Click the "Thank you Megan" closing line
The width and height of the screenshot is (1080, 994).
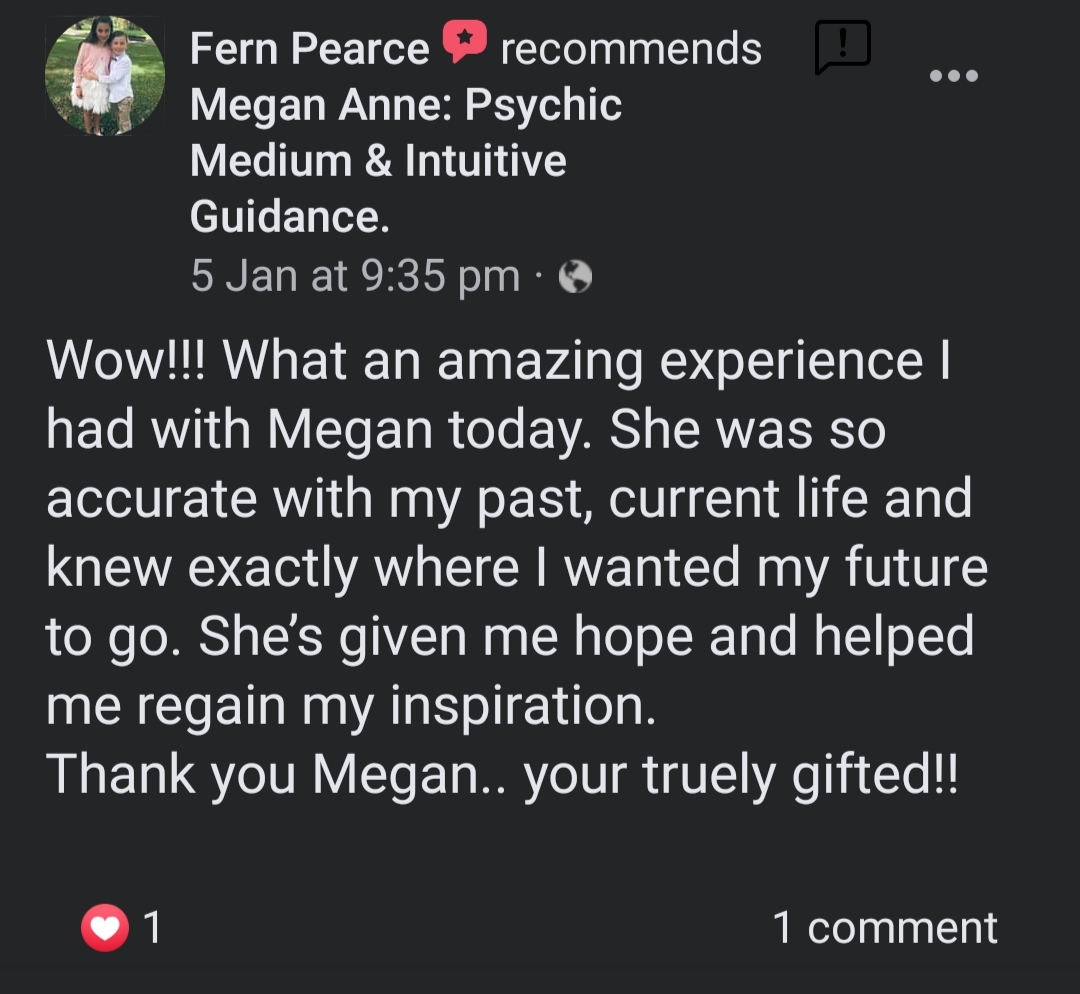pos(502,775)
